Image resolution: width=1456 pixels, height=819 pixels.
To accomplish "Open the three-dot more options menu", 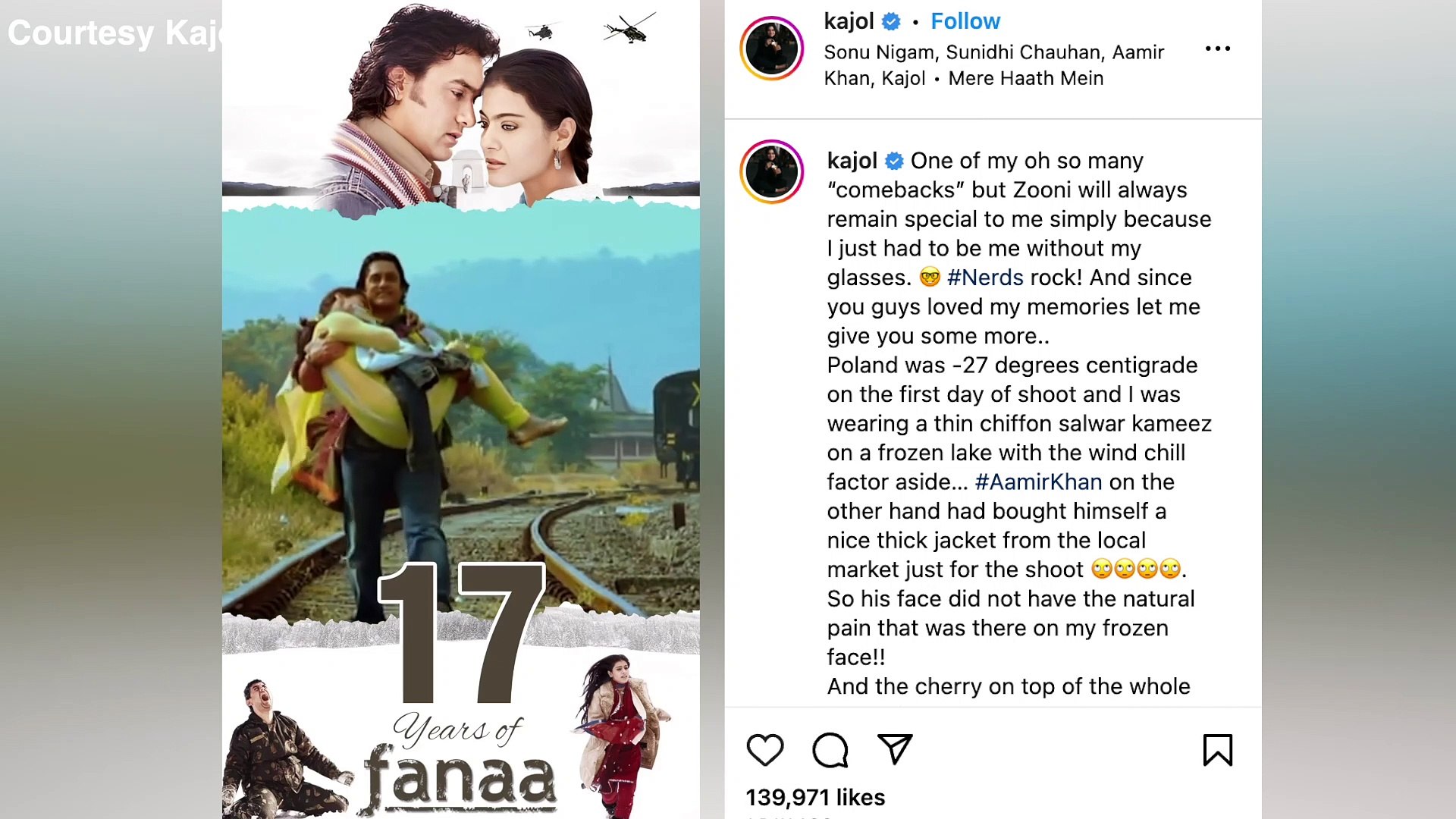I will pyautogui.click(x=1217, y=49).
